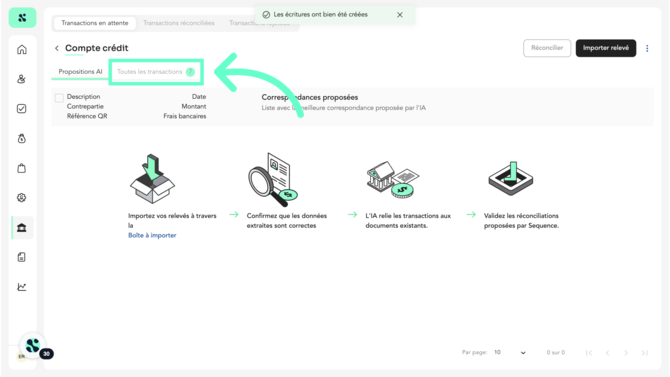The width and height of the screenshot is (670, 377).
Task: Go to the previous page of results
Action: 607,353
